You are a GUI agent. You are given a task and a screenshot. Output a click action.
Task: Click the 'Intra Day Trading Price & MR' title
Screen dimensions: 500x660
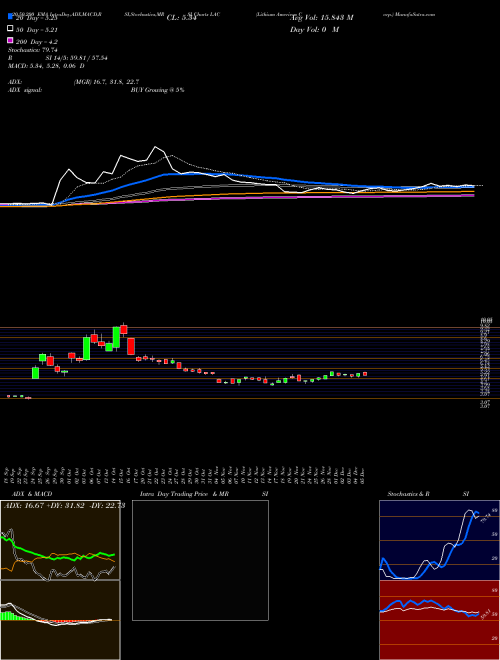[x=184, y=494]
